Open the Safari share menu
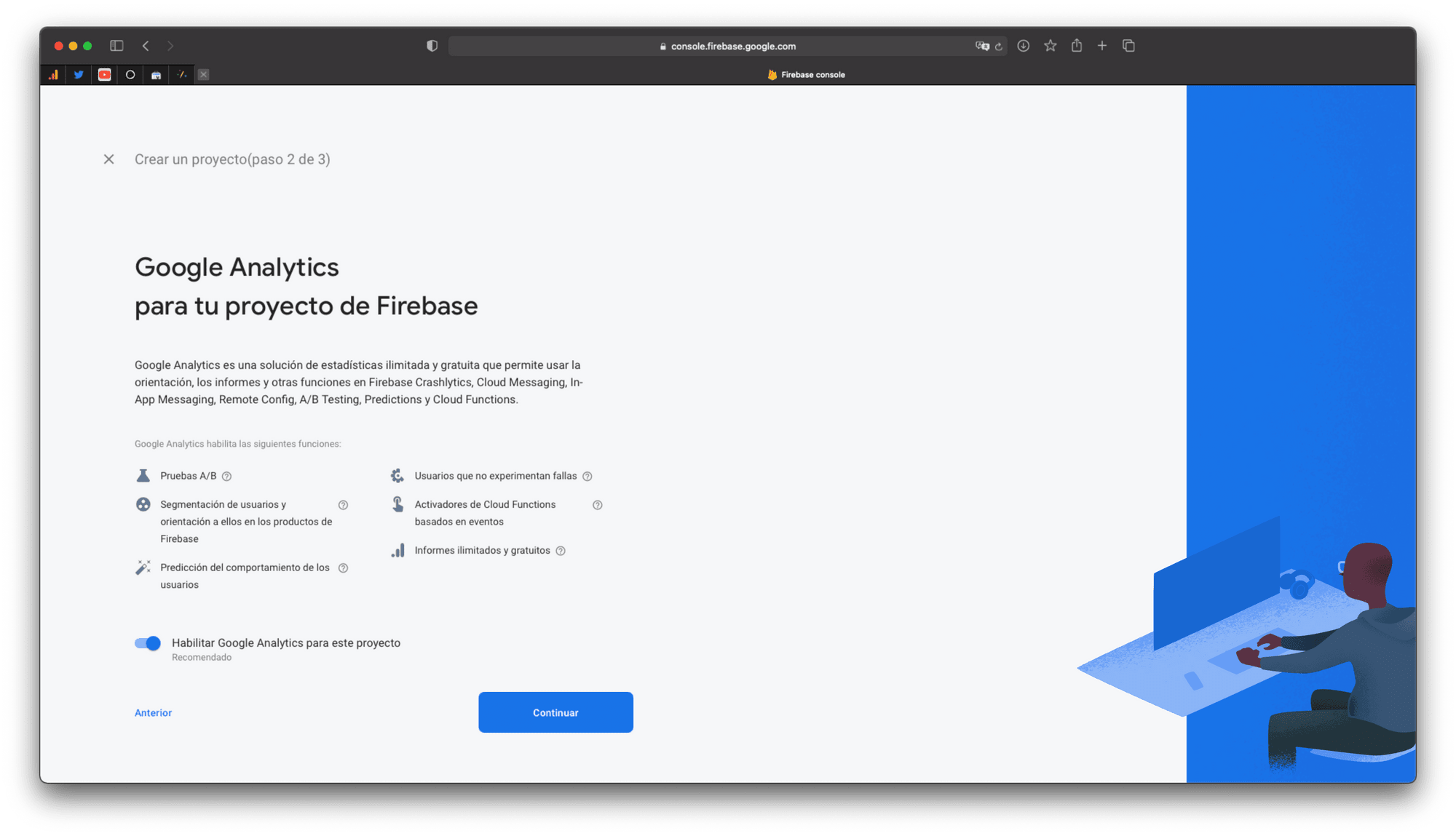Screen dimensions: 1456x836 click(x=1077, y=45)
